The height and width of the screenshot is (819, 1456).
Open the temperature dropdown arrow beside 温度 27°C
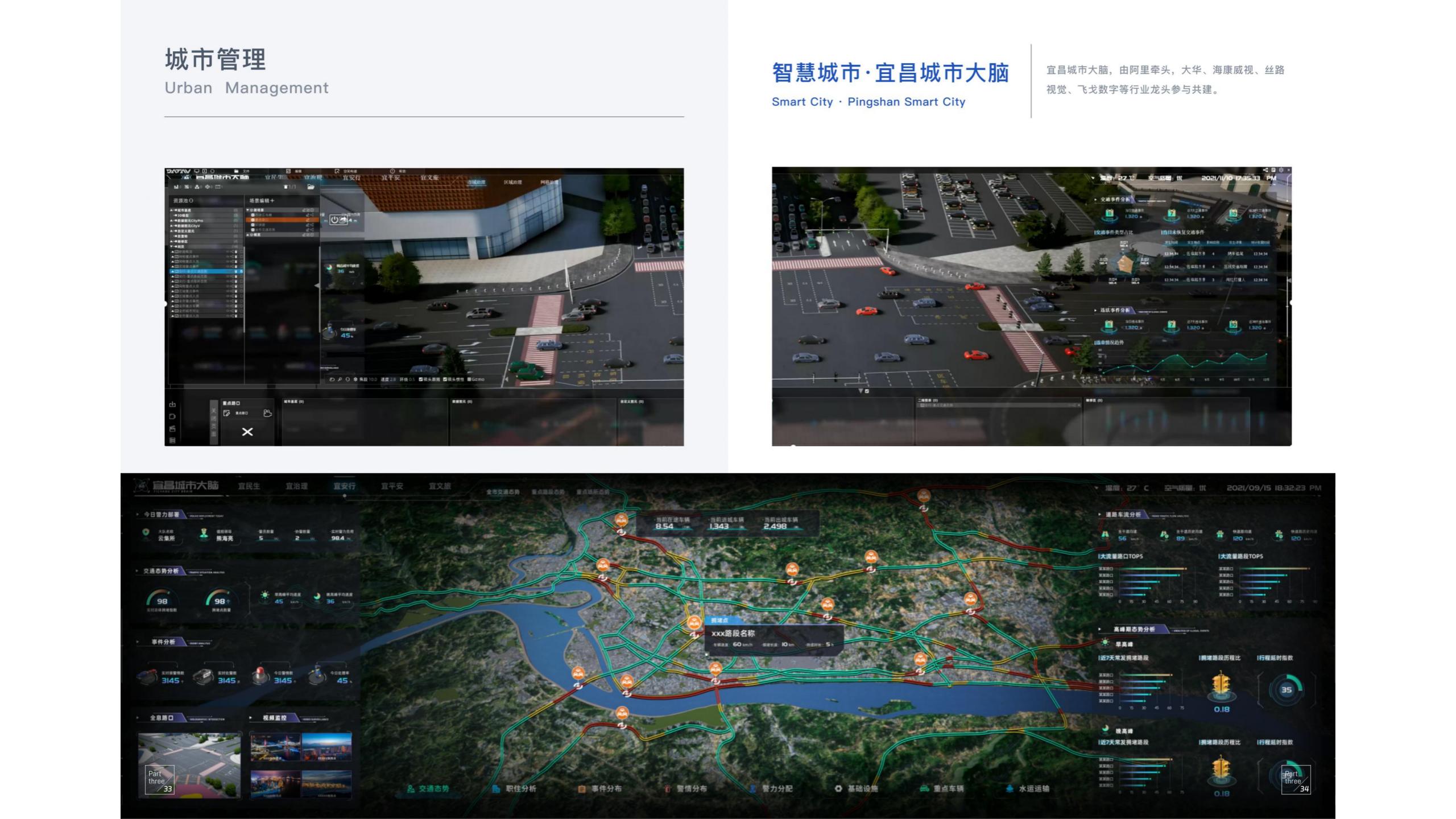[x=1096, y=489]
